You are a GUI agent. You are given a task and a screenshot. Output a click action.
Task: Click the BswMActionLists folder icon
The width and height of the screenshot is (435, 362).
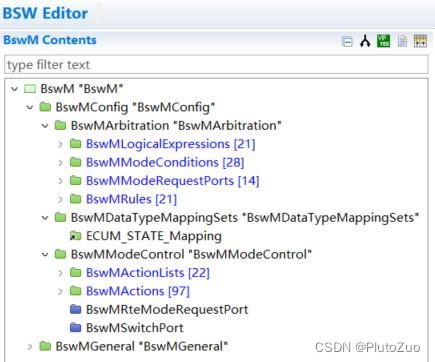point(76,273)
